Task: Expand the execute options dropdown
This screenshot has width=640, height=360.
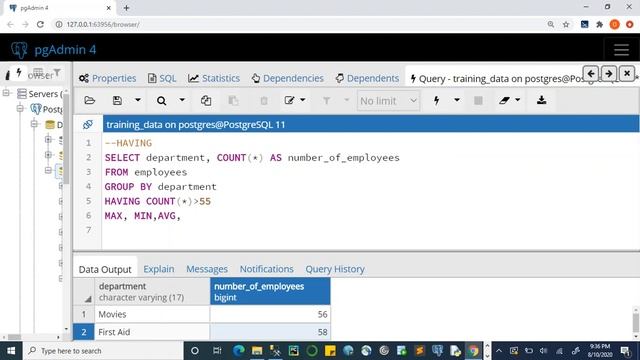Action: (457, 100)
